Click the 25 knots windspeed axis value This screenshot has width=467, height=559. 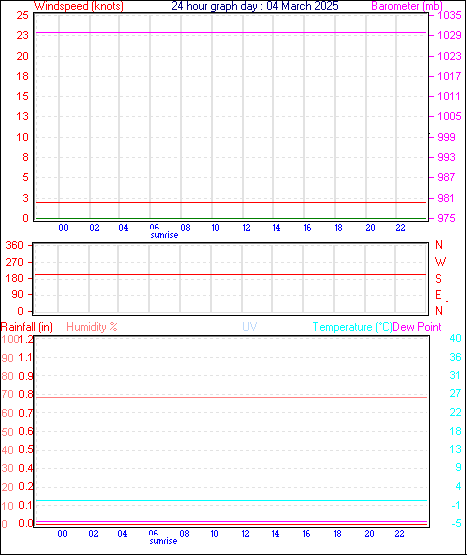22,15
